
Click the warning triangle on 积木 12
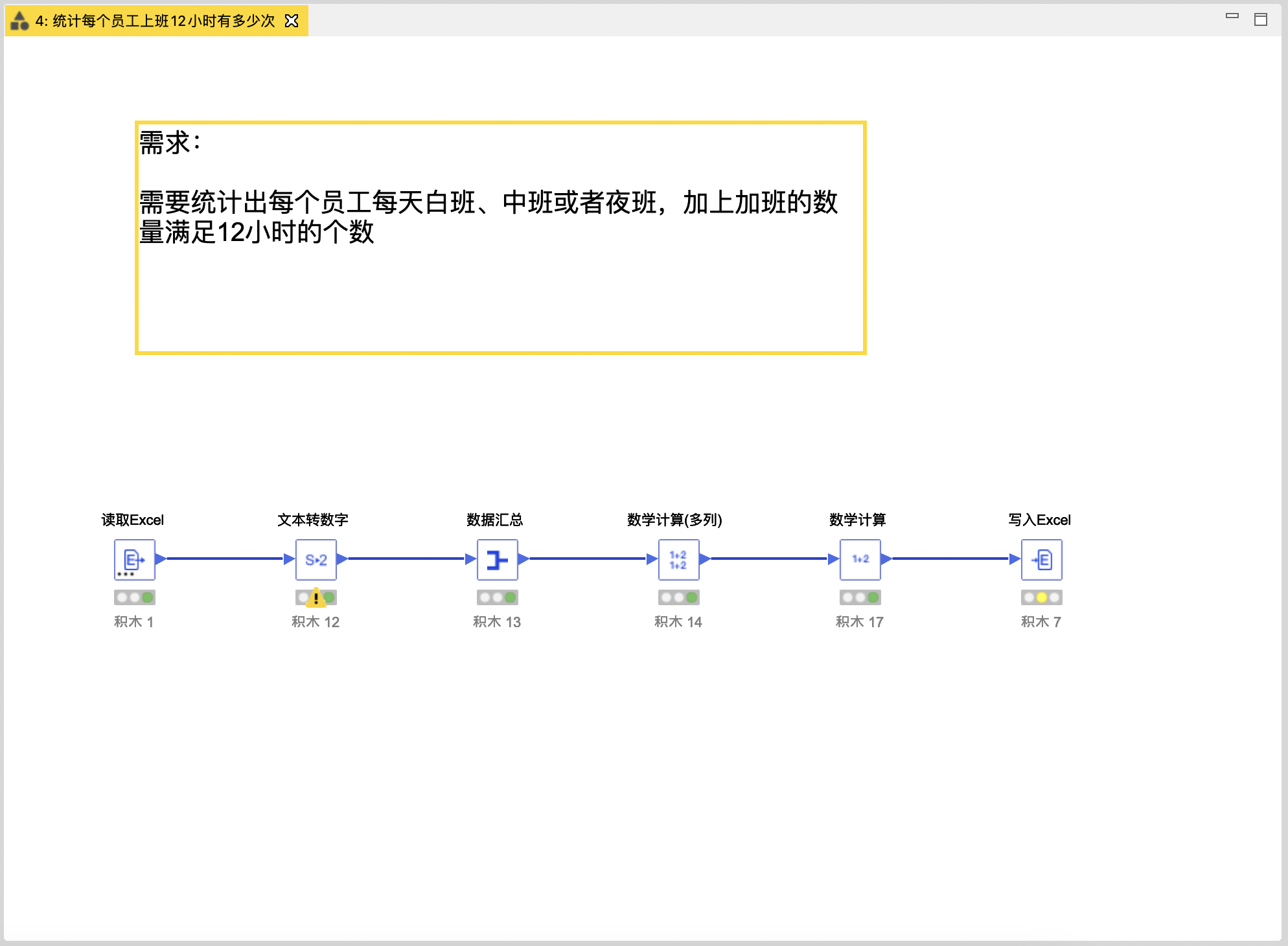(x=316, y=597)
